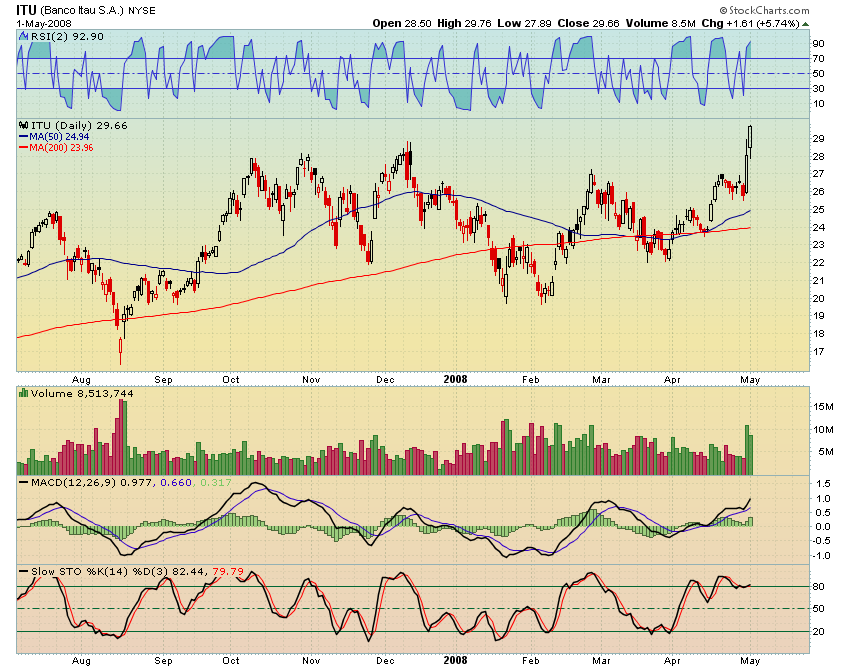
Task: Click the 17 label on price axis
Action: click(818, 352)
